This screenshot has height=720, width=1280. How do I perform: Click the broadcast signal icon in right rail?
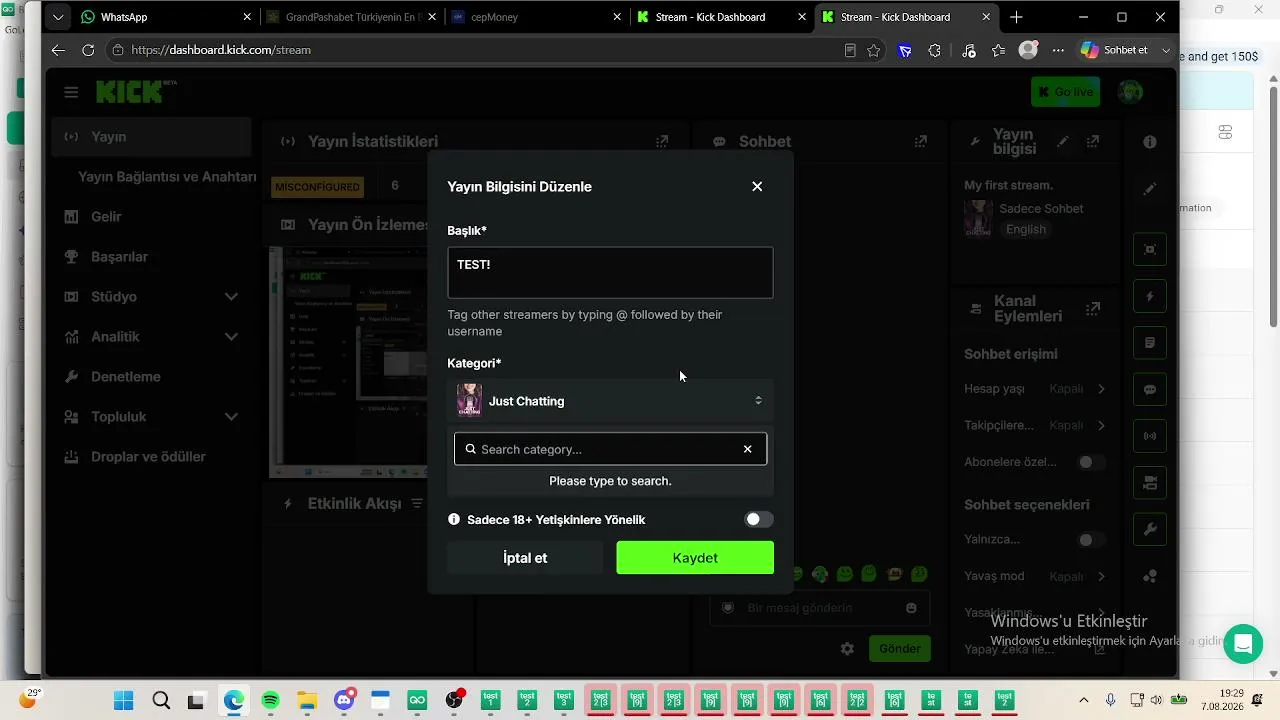tap(1150, 436)
